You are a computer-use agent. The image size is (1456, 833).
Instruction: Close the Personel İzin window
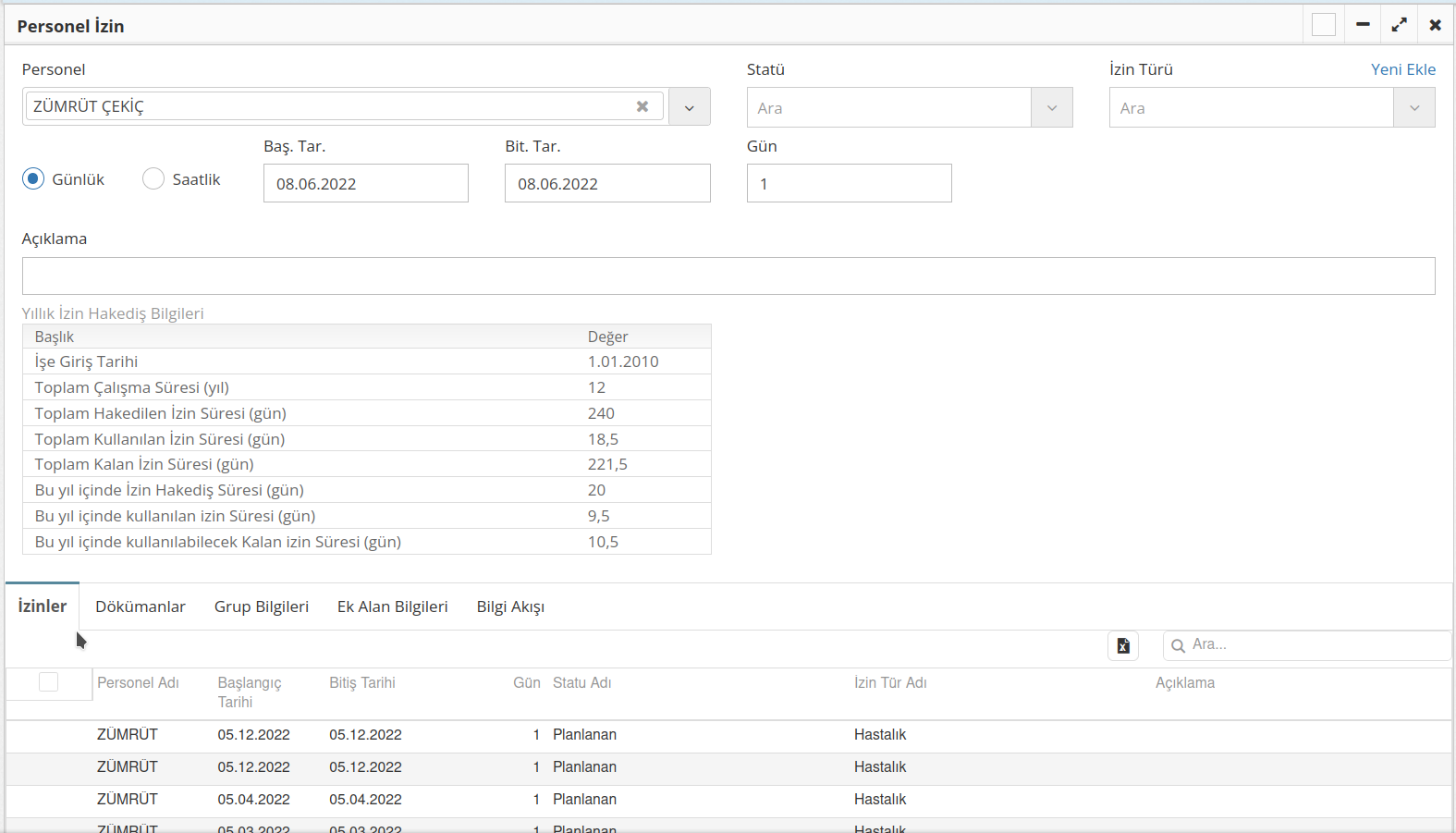1435,25
